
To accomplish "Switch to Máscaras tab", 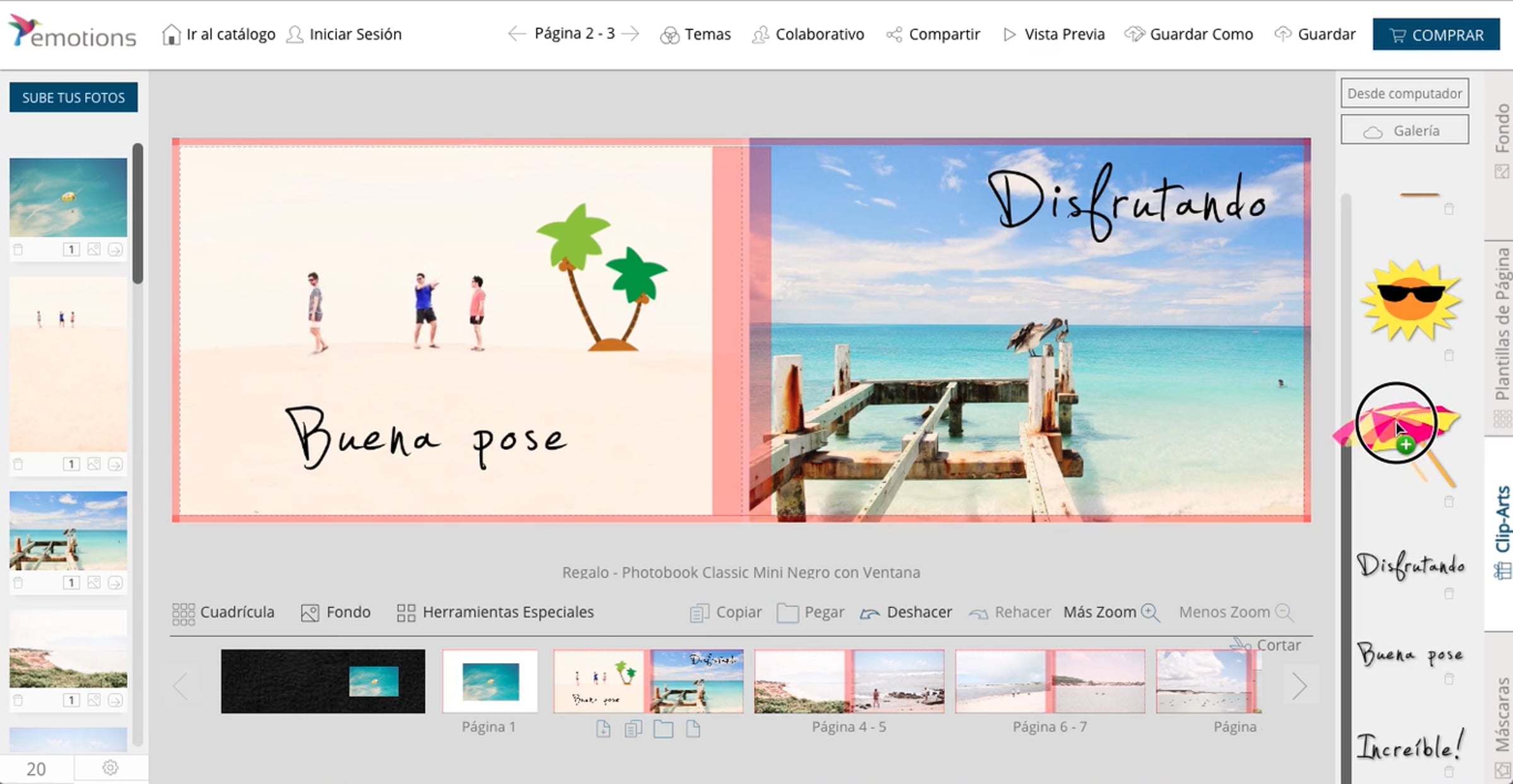I will click(x=1502, y=715).
